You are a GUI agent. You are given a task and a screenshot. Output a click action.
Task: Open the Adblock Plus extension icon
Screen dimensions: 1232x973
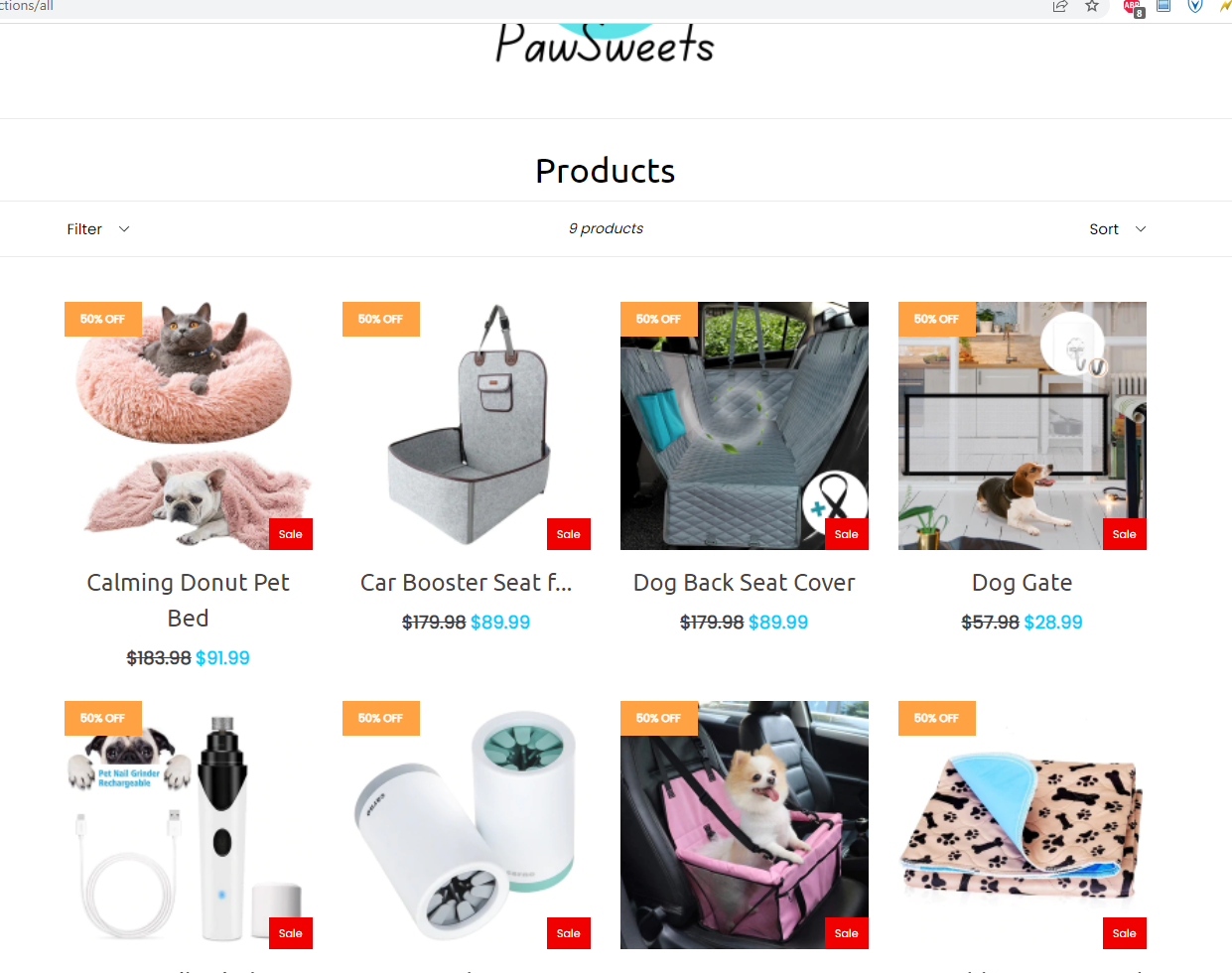pyautogui.click(x=1133, y=8)
